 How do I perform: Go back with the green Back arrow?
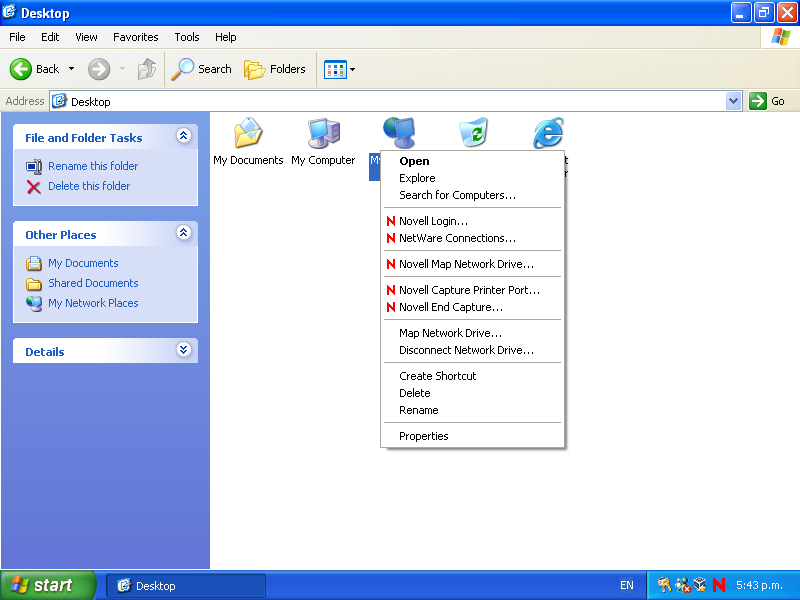point(21,69)
